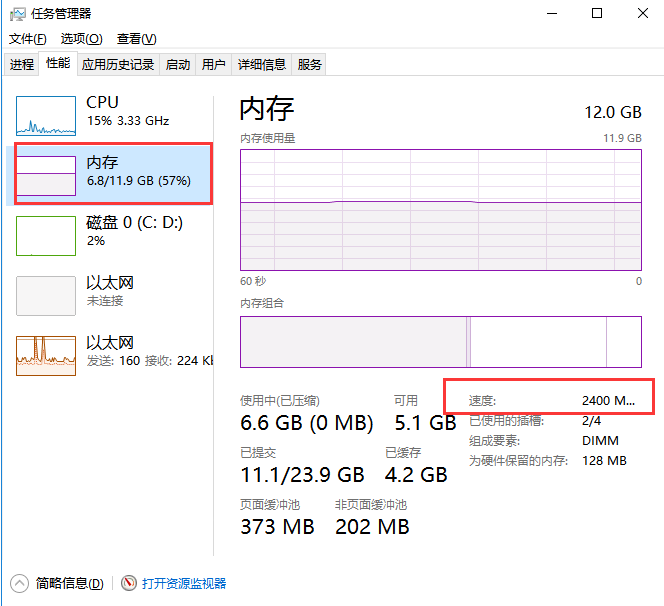Image resolution: width=664 pixels, height=606 pixels.
Task: Select the CPU performance graph thumbnail
Action: pos(46,116)
